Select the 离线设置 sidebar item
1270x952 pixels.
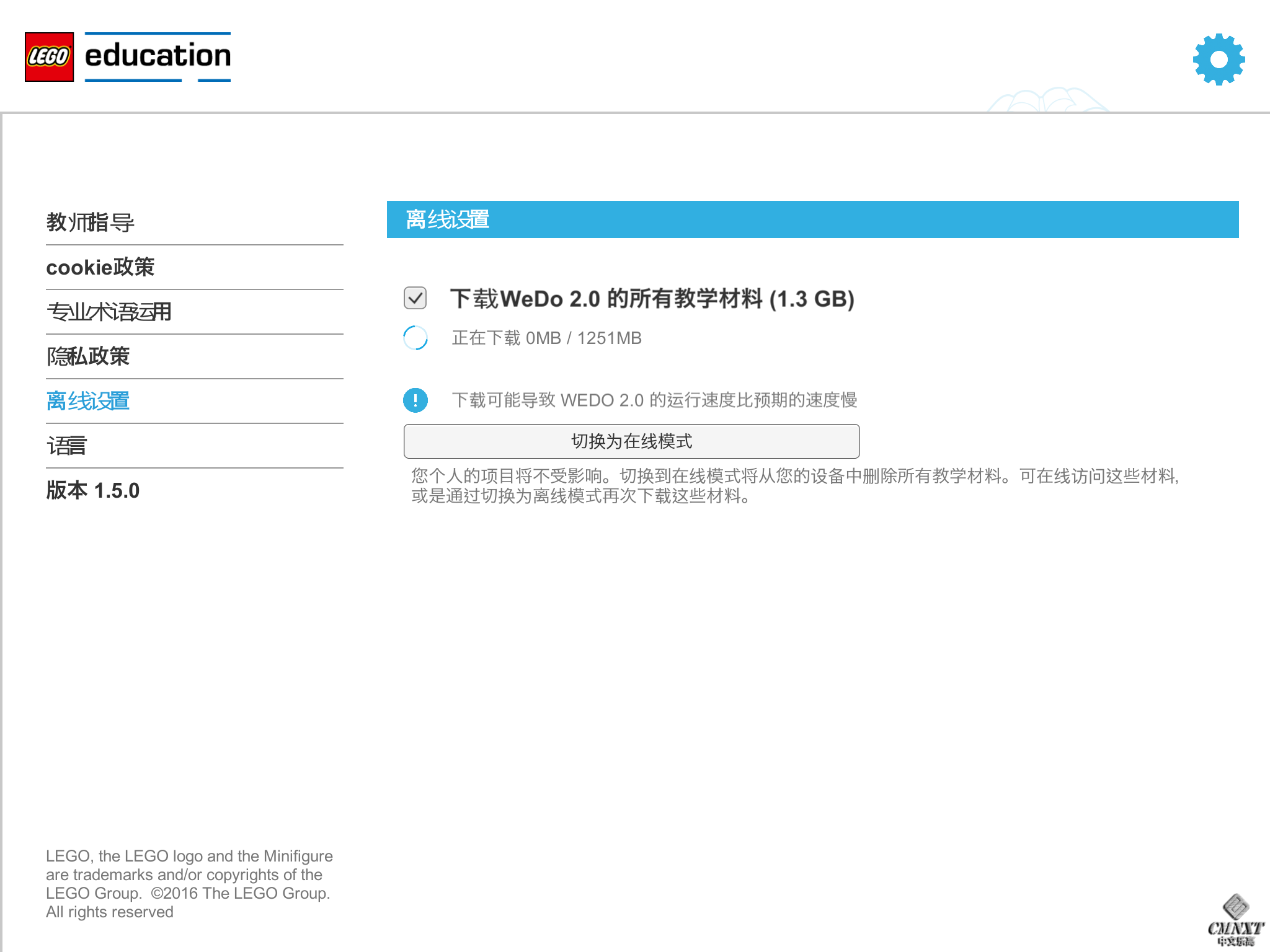tap(194, 401)
